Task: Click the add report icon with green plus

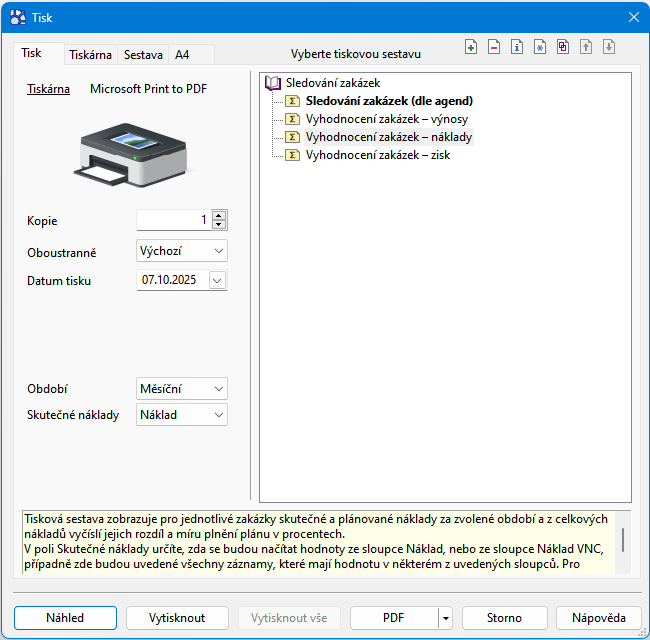Action: 471,47
